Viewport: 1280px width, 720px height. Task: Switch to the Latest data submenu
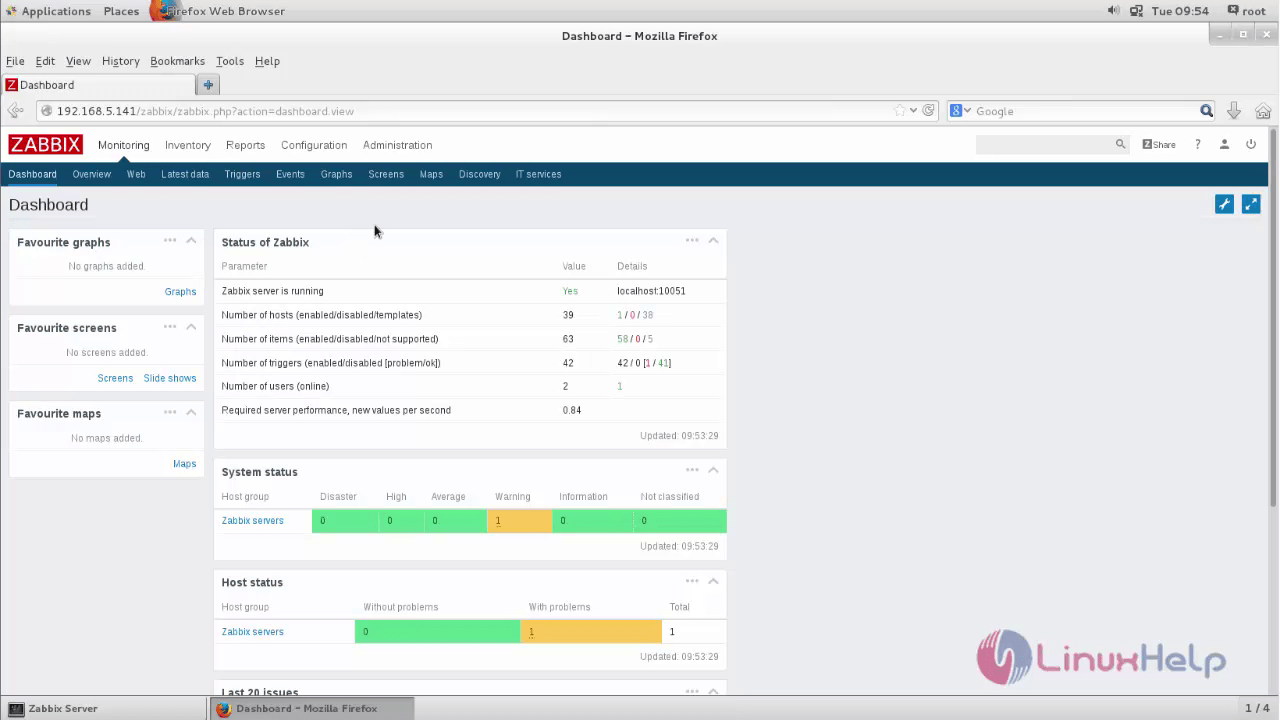pyautogui.click(x=185, y=174)
